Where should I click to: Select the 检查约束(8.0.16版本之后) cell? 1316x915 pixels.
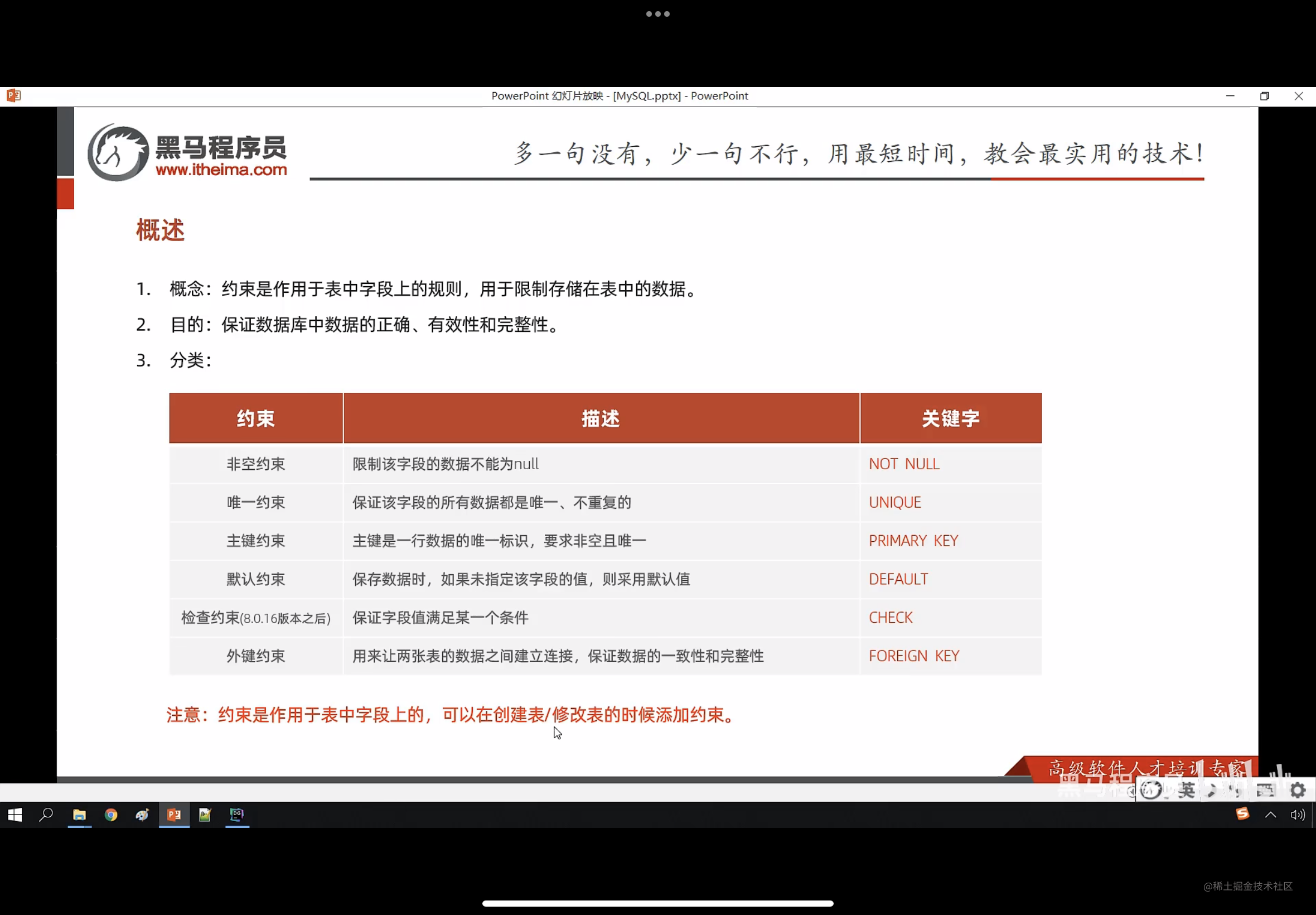coord(255,618)
